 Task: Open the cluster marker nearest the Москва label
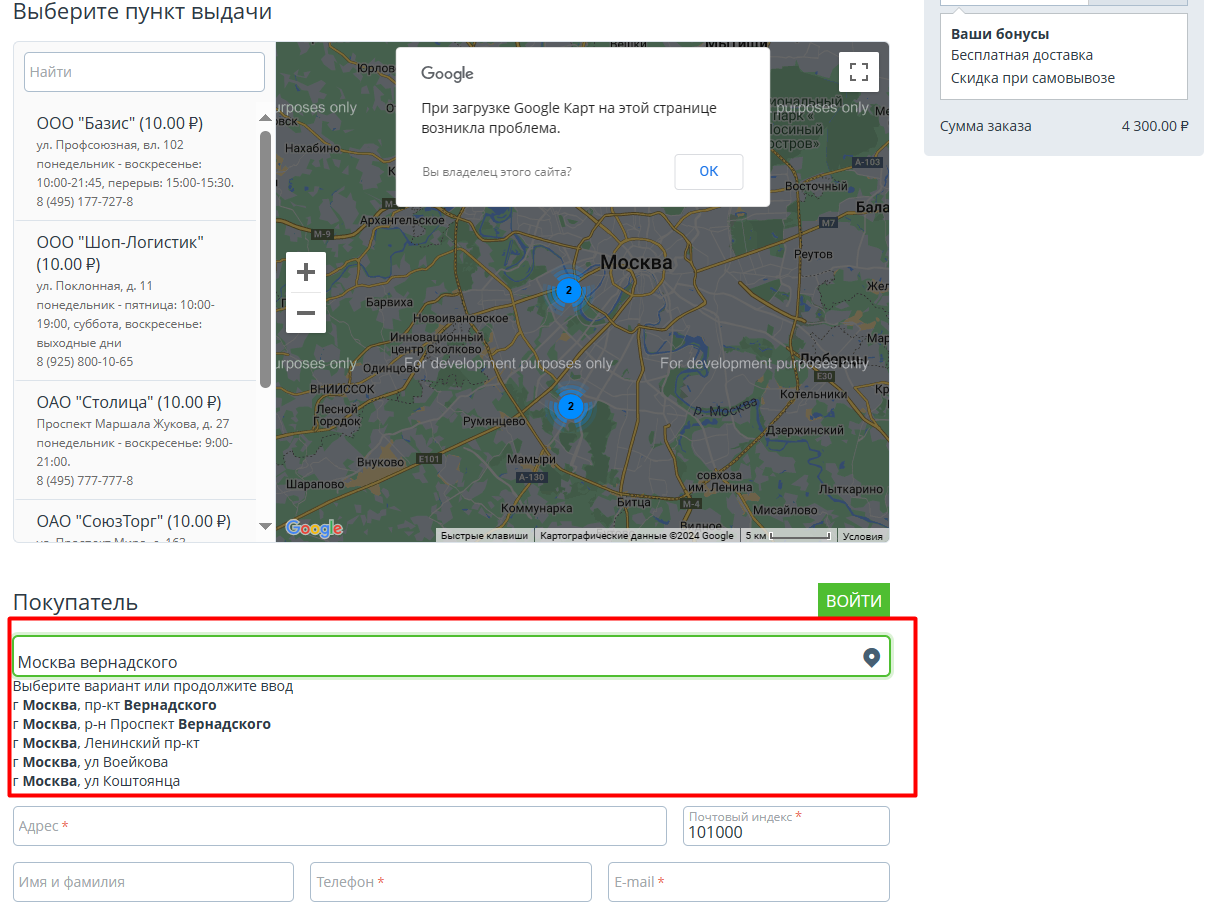point(568,290)
